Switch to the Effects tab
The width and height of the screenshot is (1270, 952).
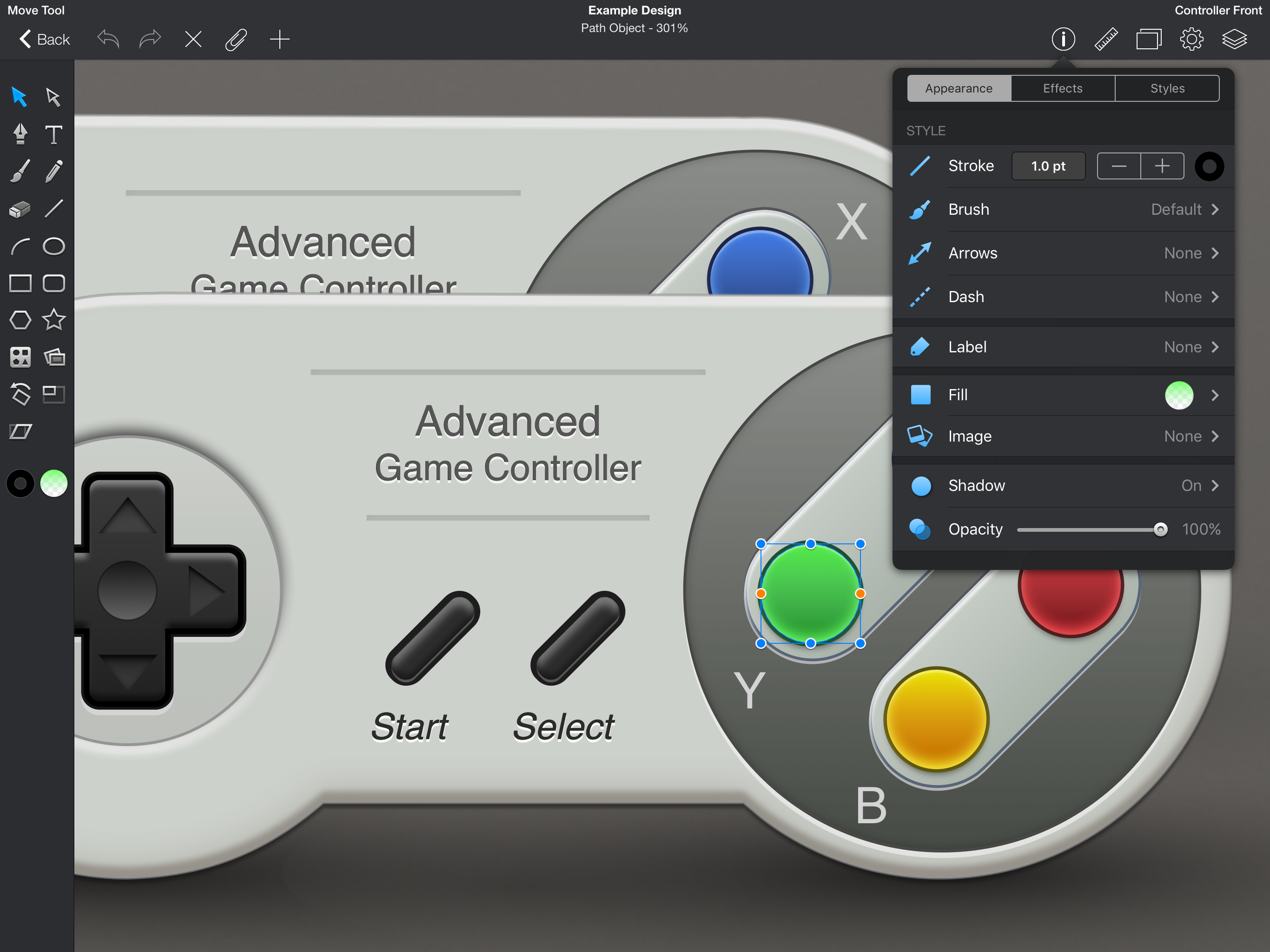point(1063,88)
